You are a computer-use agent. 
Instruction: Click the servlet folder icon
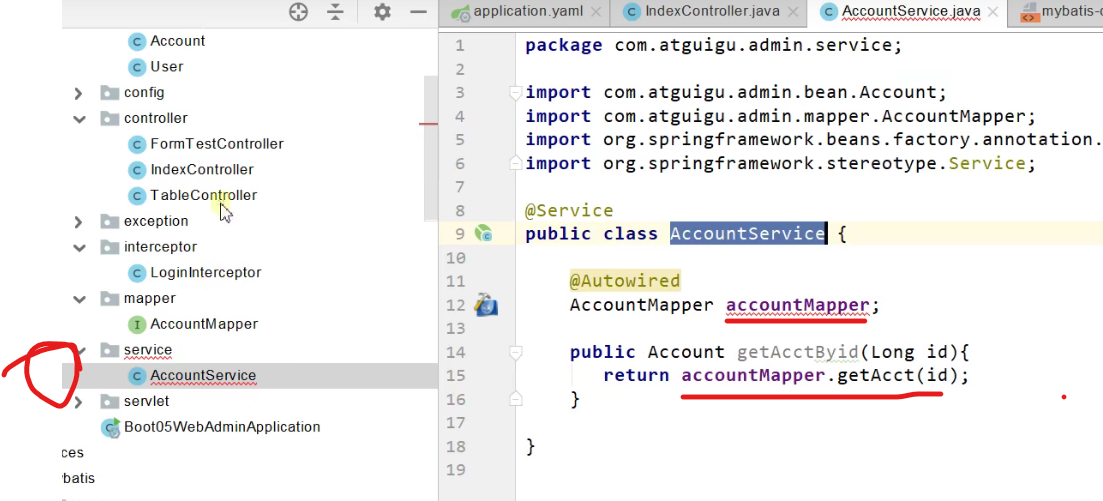click(110, 401)
